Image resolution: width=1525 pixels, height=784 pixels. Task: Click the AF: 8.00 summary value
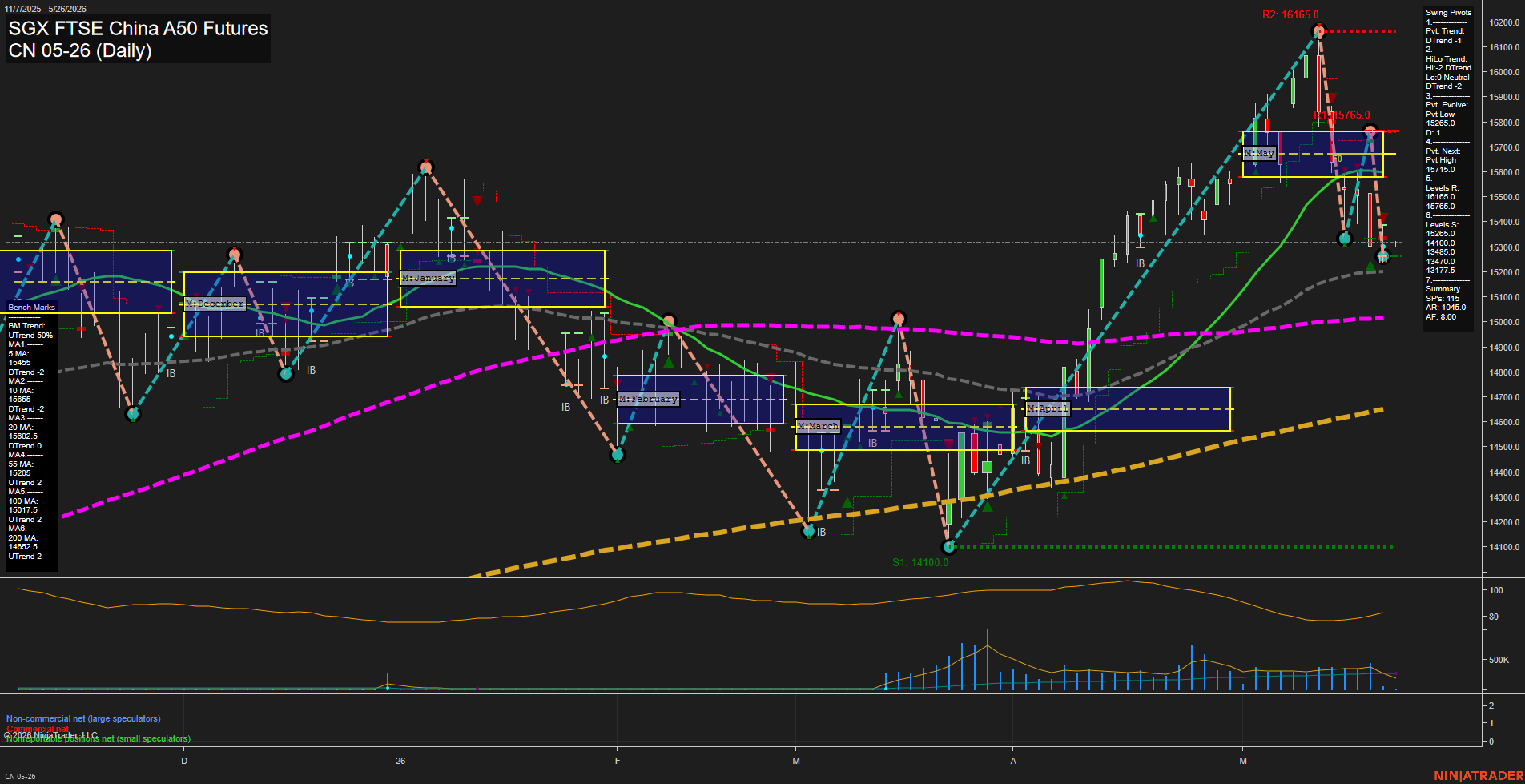(1441, 317)
